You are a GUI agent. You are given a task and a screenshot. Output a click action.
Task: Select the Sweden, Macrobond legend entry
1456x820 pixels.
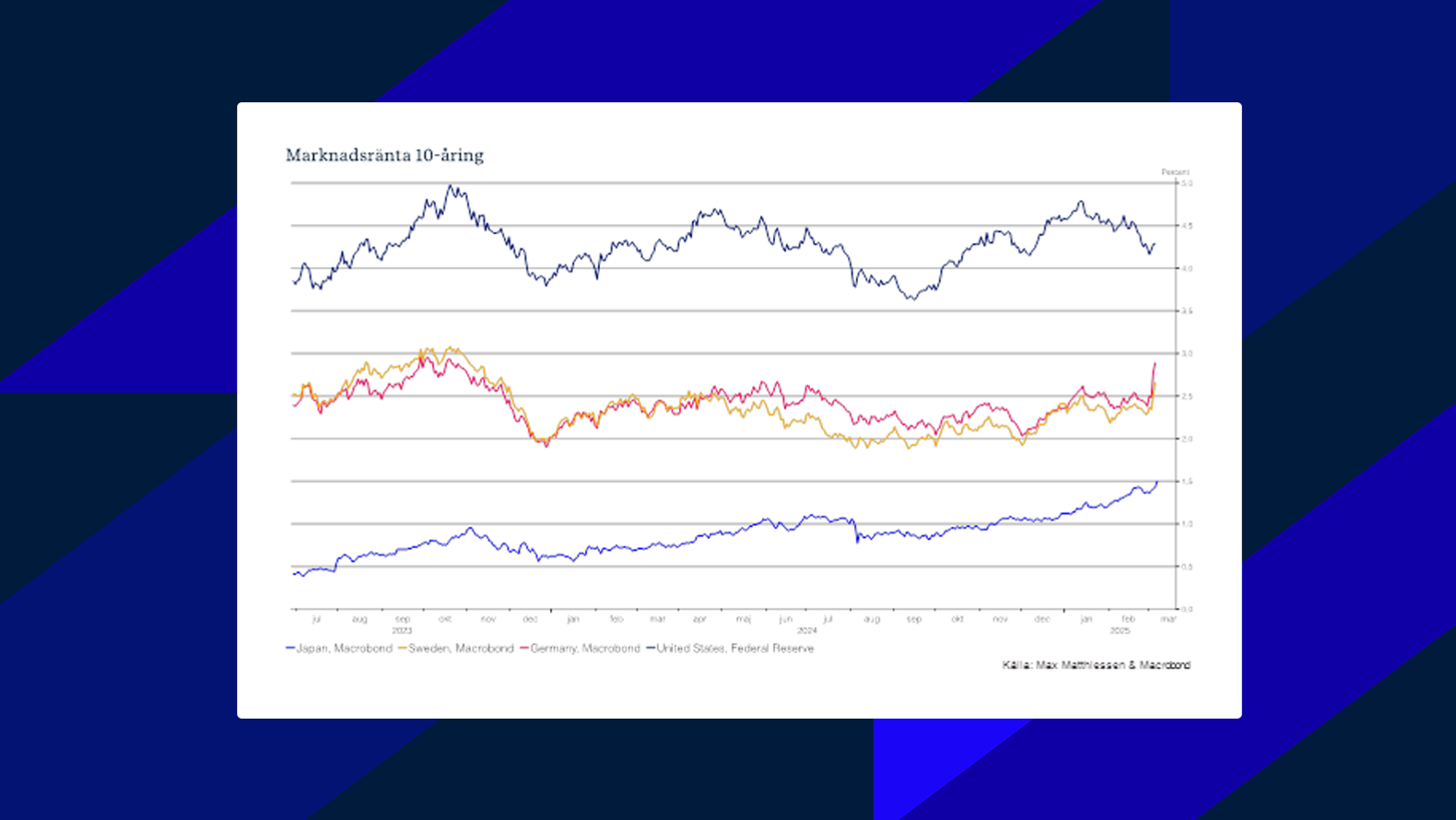point(461,649)
